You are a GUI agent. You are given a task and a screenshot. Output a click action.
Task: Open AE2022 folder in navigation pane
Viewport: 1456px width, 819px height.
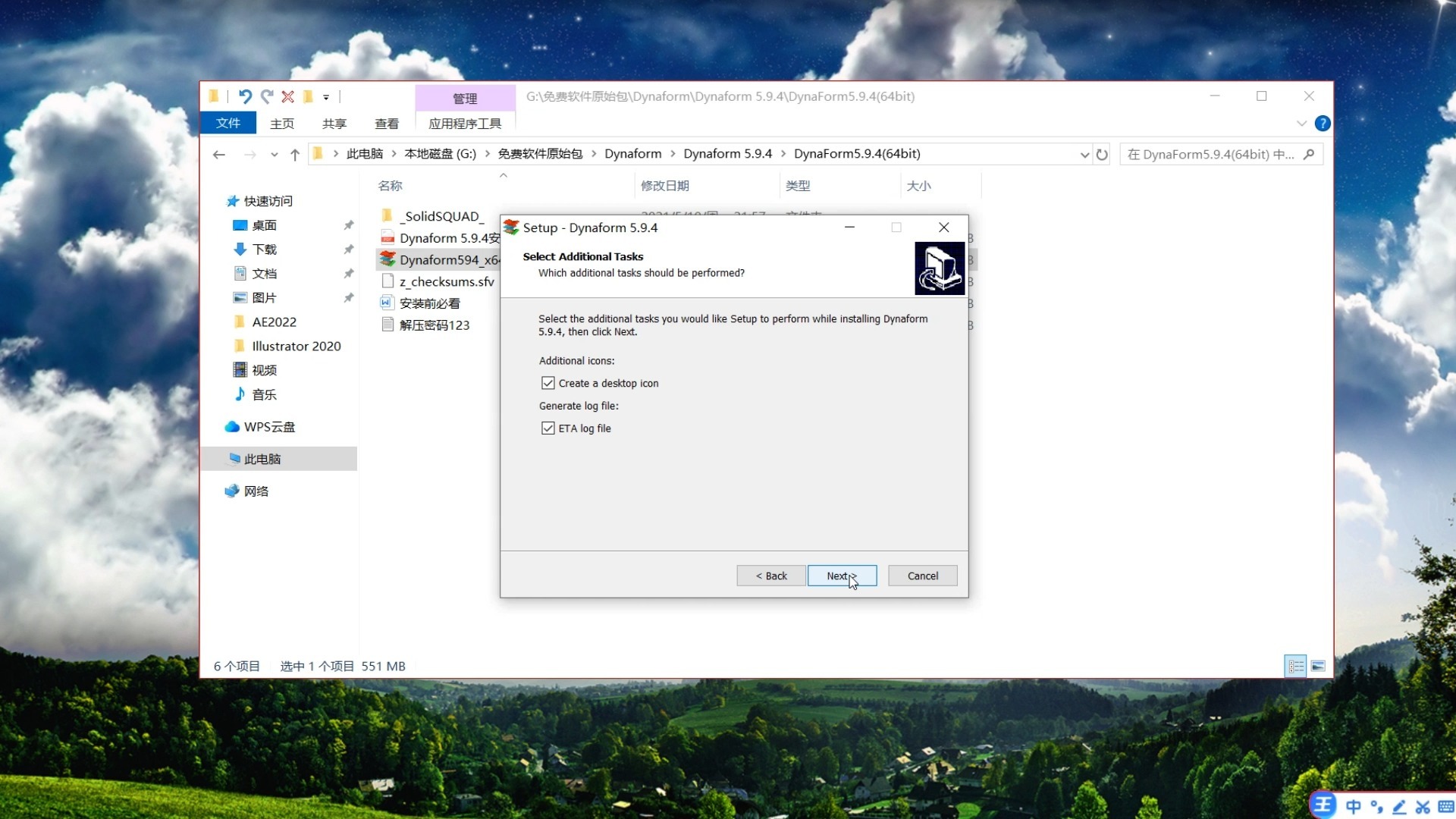pos(274,322)
